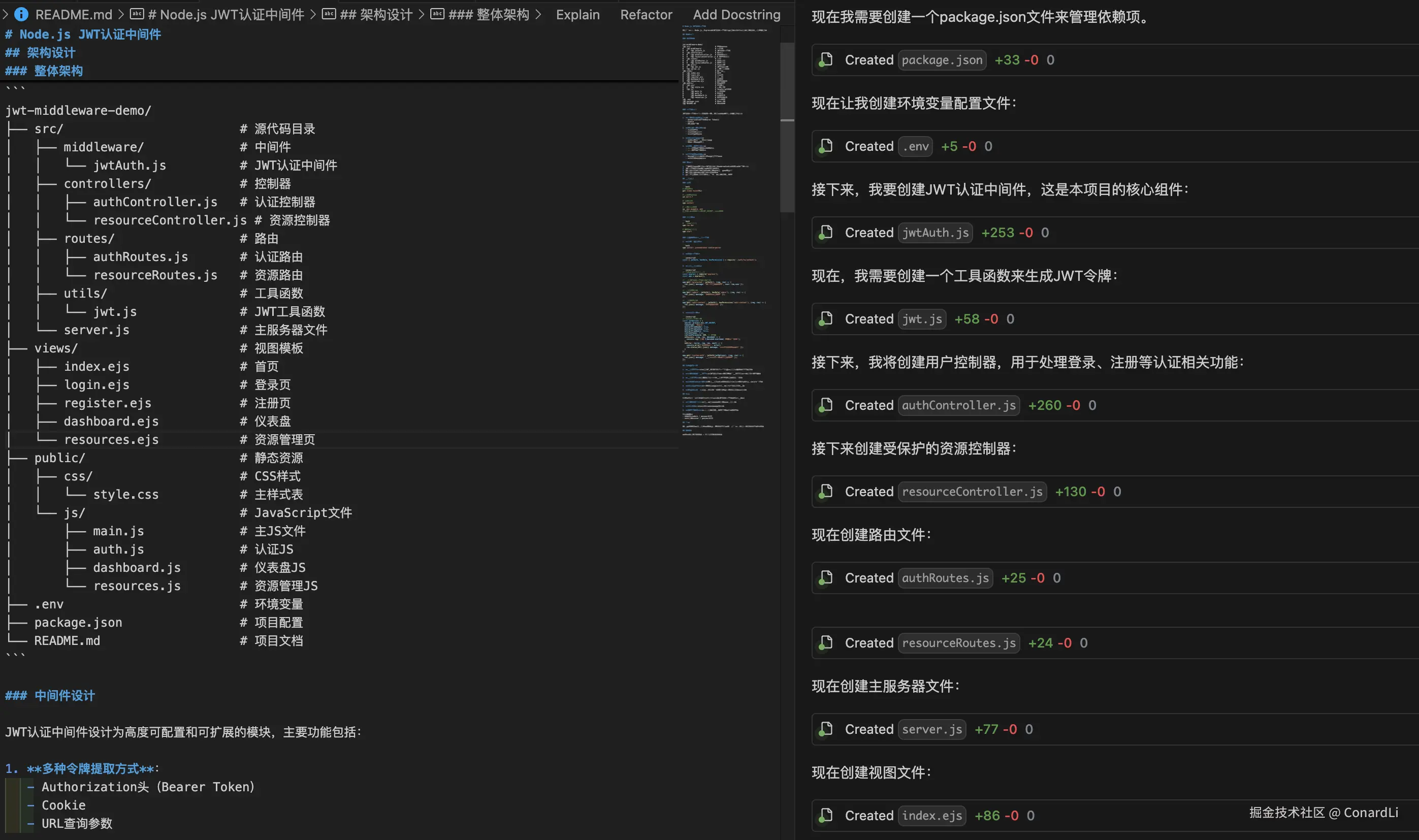Click the file icon beside package.json
This screenshot has height=840, width=1419.
coord(826,60)
